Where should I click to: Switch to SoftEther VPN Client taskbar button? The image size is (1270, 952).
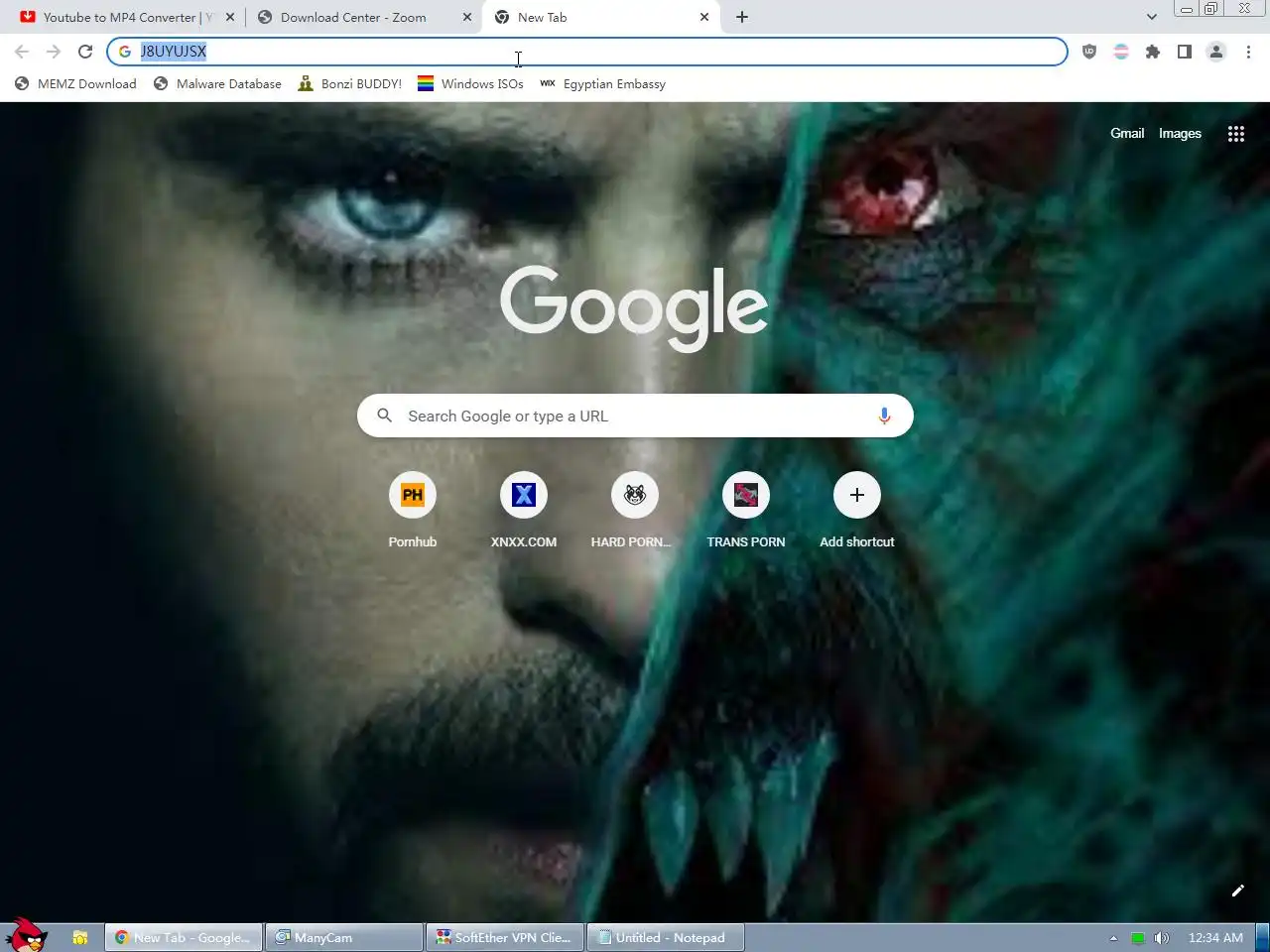click(504, 937)
